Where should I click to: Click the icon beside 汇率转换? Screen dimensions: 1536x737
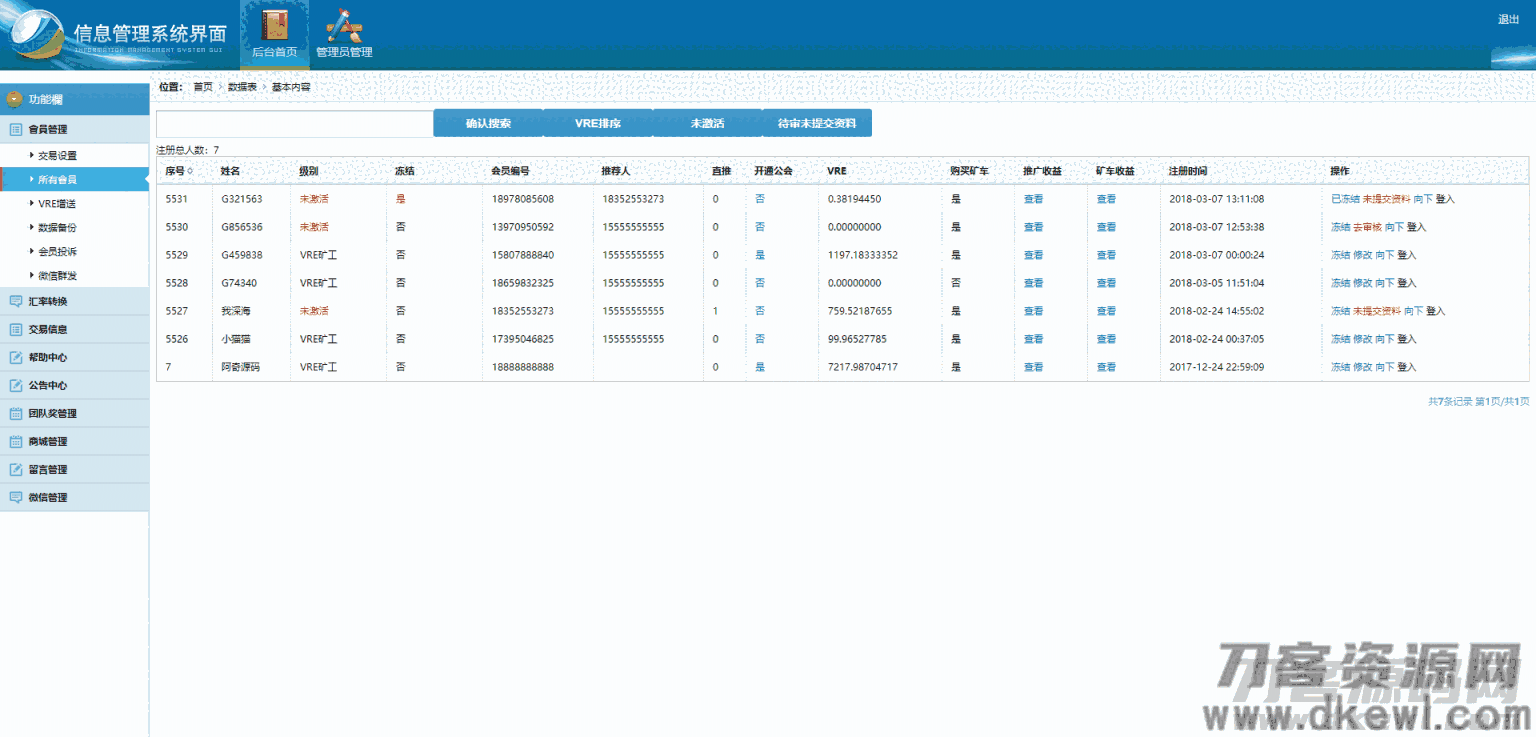point(16,301)
